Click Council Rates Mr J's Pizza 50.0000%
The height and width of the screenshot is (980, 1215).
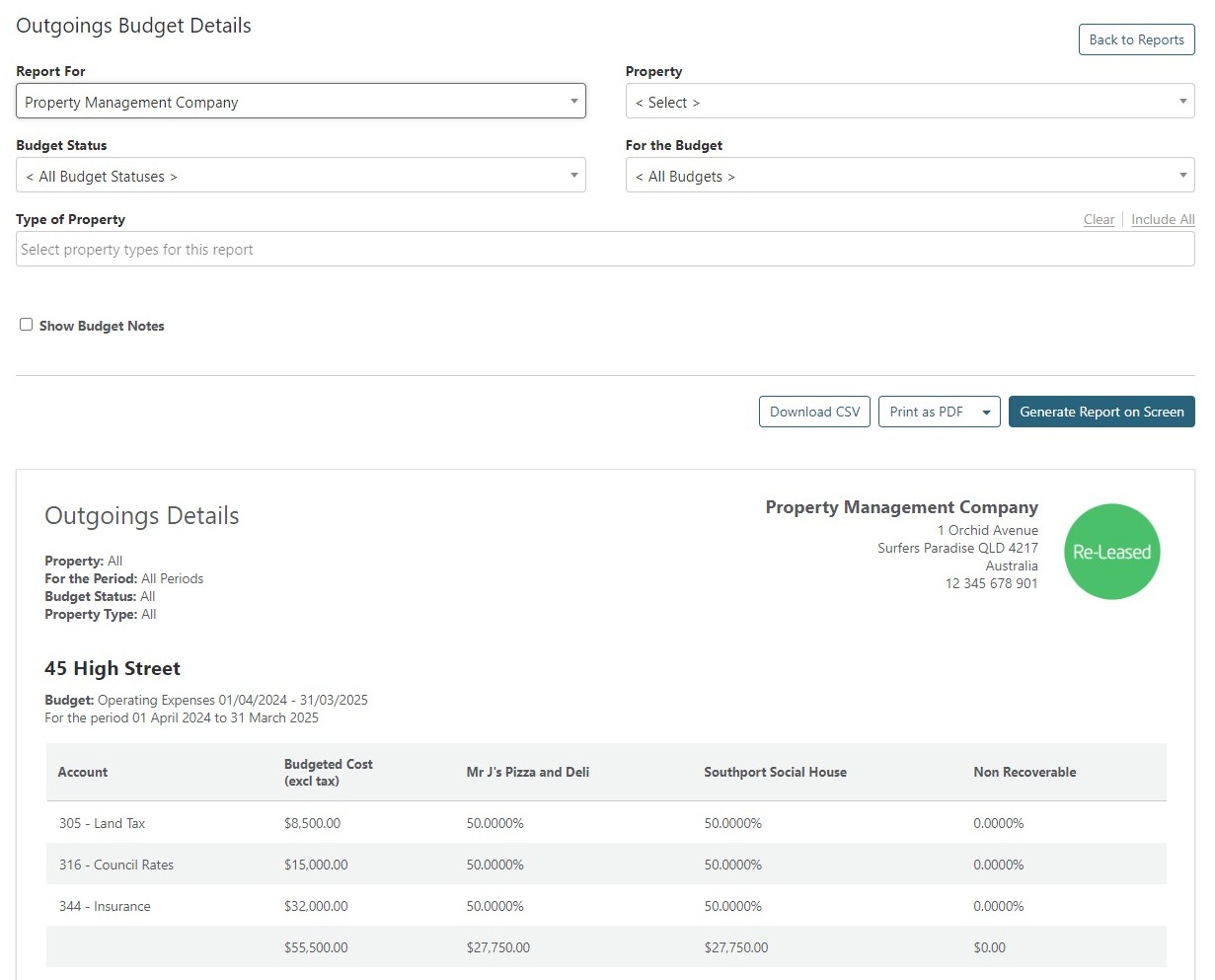point(495,865)
